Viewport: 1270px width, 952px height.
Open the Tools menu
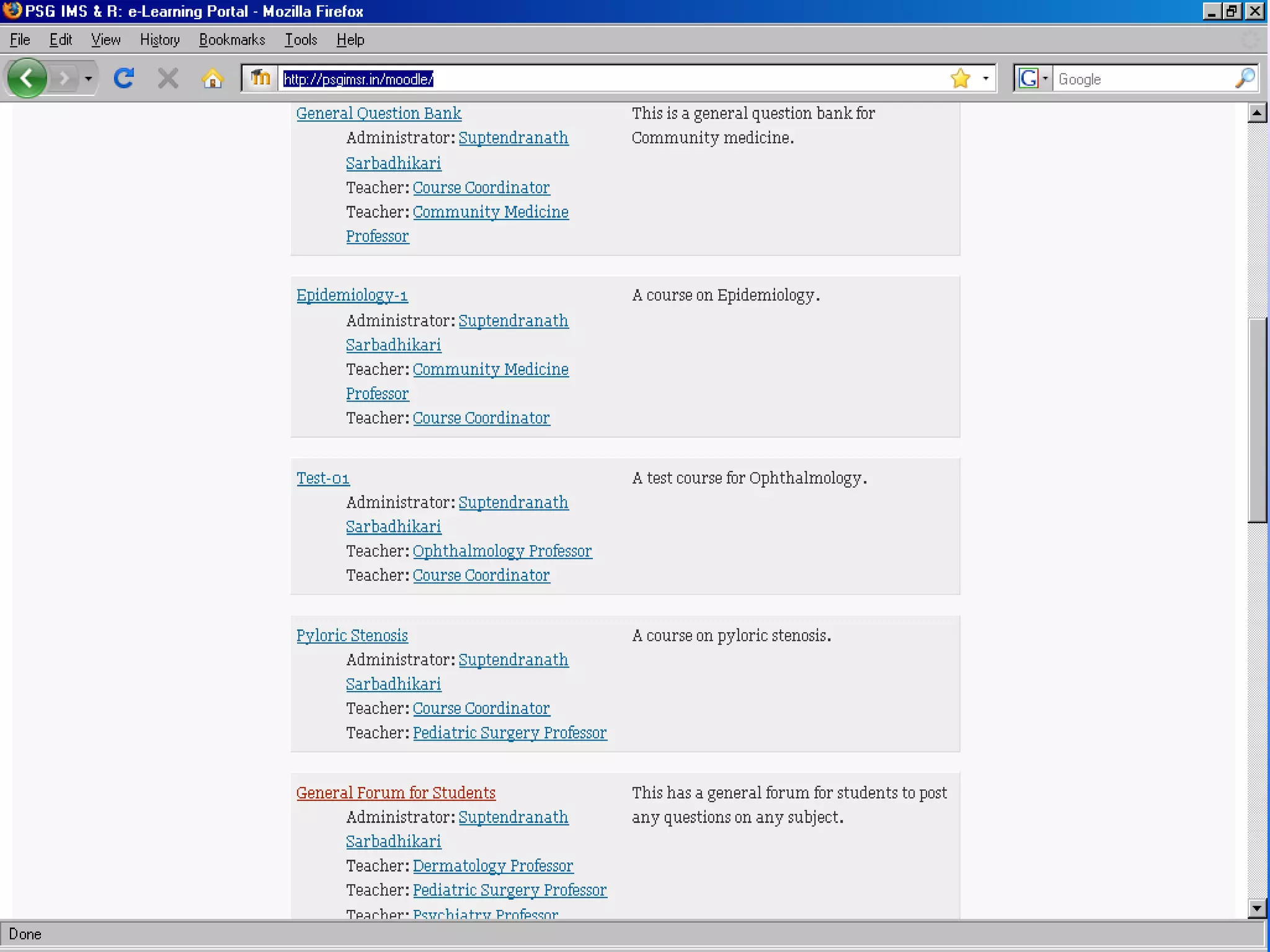click(301, 40)
